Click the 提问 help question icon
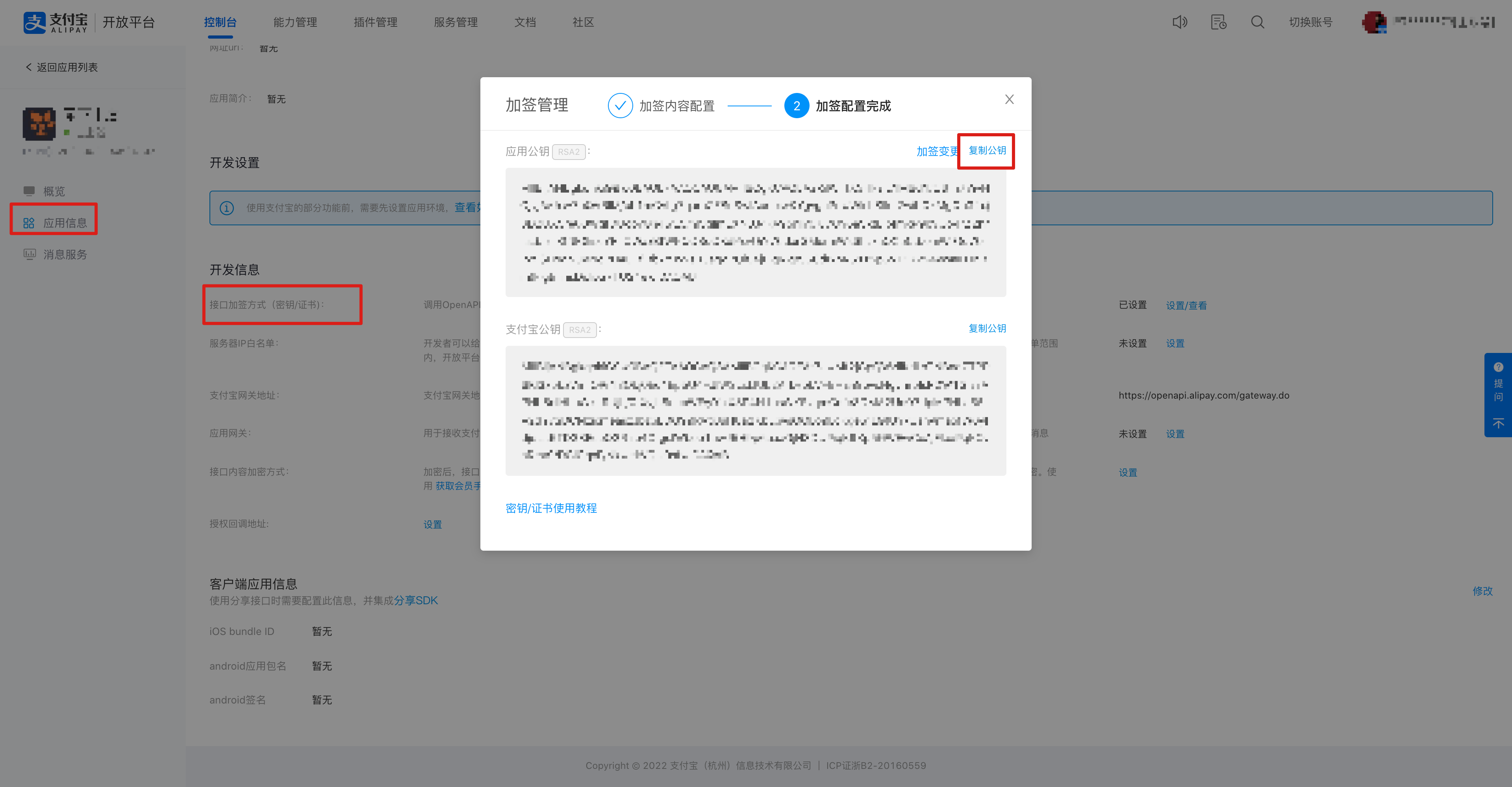 point(1498,367)
